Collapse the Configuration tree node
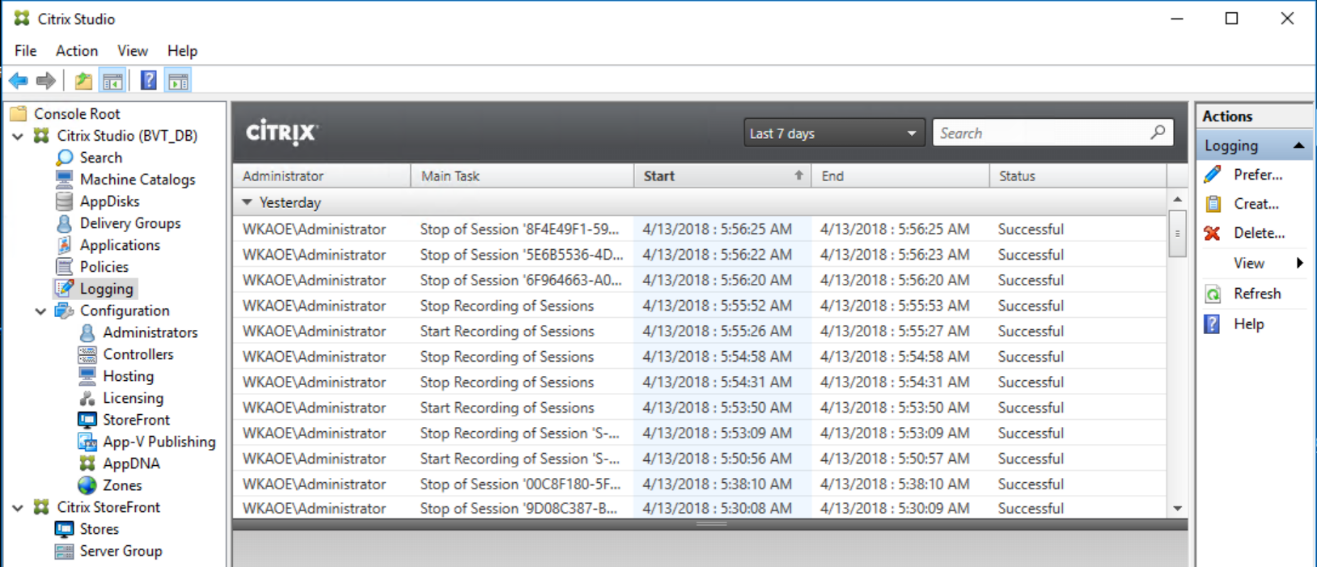The image size is (1317, 567). (41, 311)
